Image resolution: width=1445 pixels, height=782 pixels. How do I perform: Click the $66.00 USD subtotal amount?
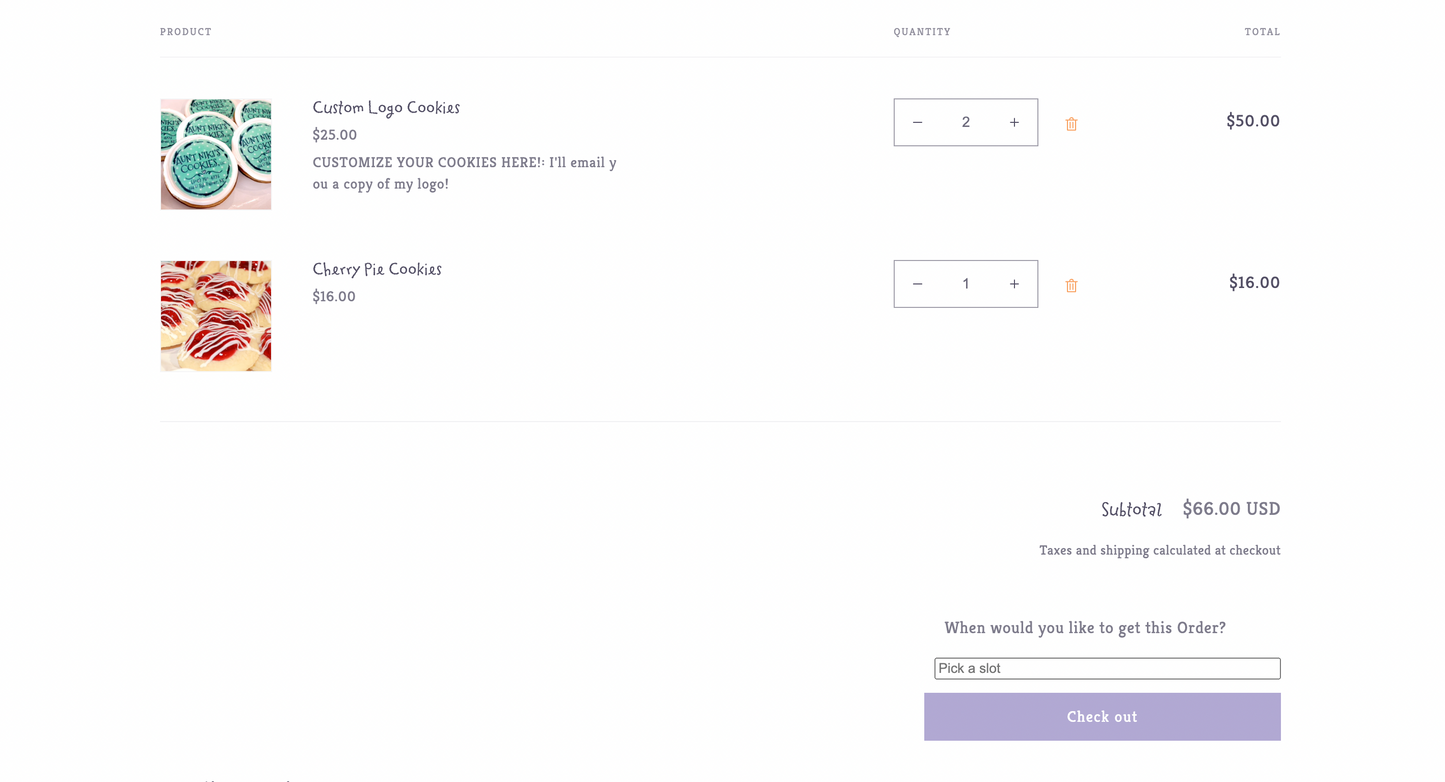1231,508
